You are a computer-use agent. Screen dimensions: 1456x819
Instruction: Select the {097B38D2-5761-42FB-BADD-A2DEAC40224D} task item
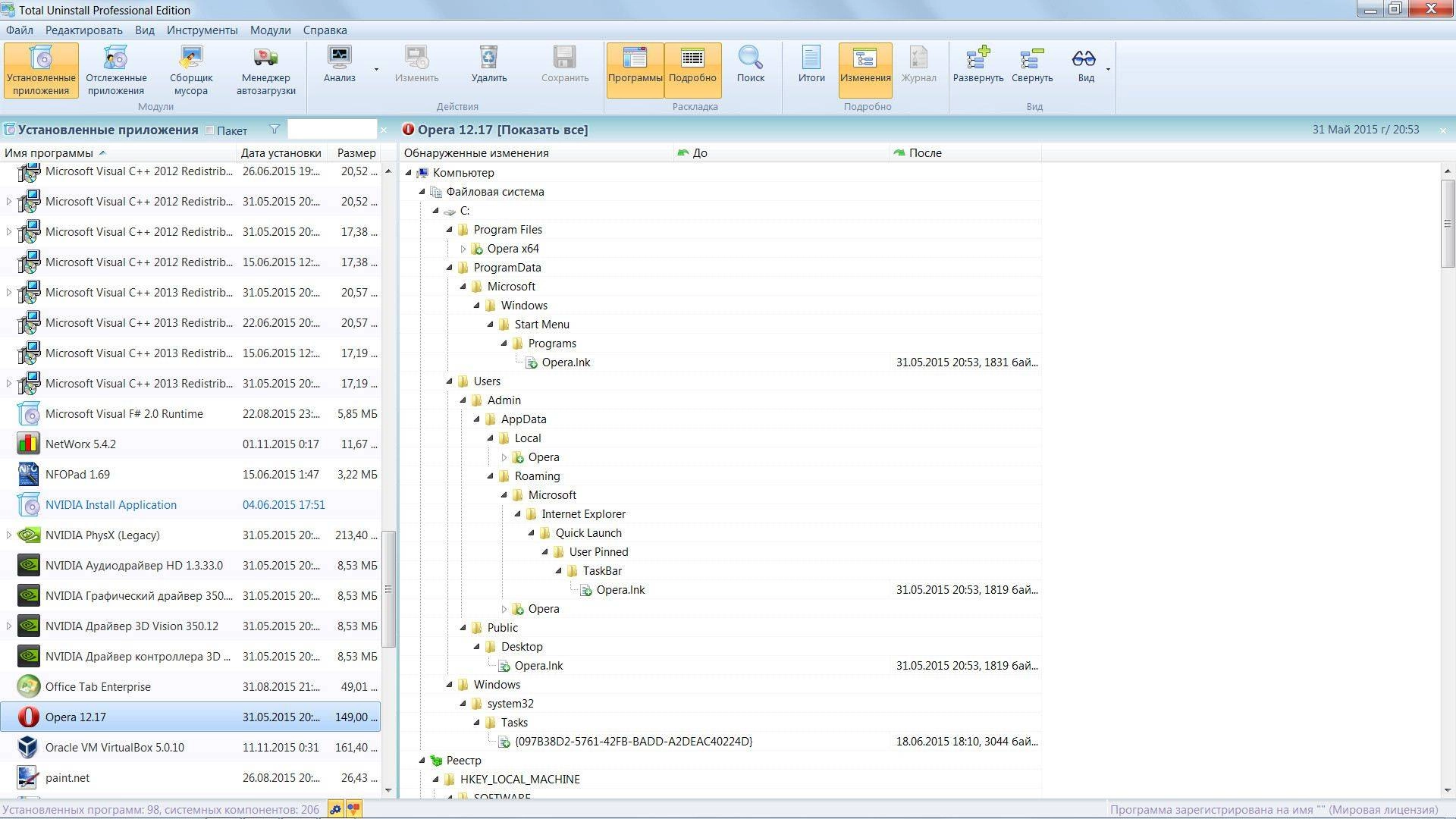633,742
